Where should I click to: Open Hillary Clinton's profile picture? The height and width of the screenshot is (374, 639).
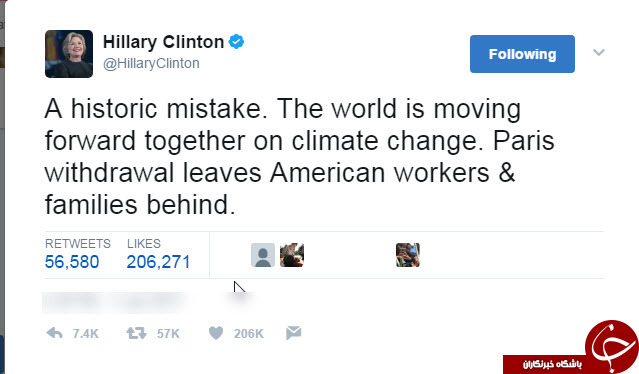69,54
